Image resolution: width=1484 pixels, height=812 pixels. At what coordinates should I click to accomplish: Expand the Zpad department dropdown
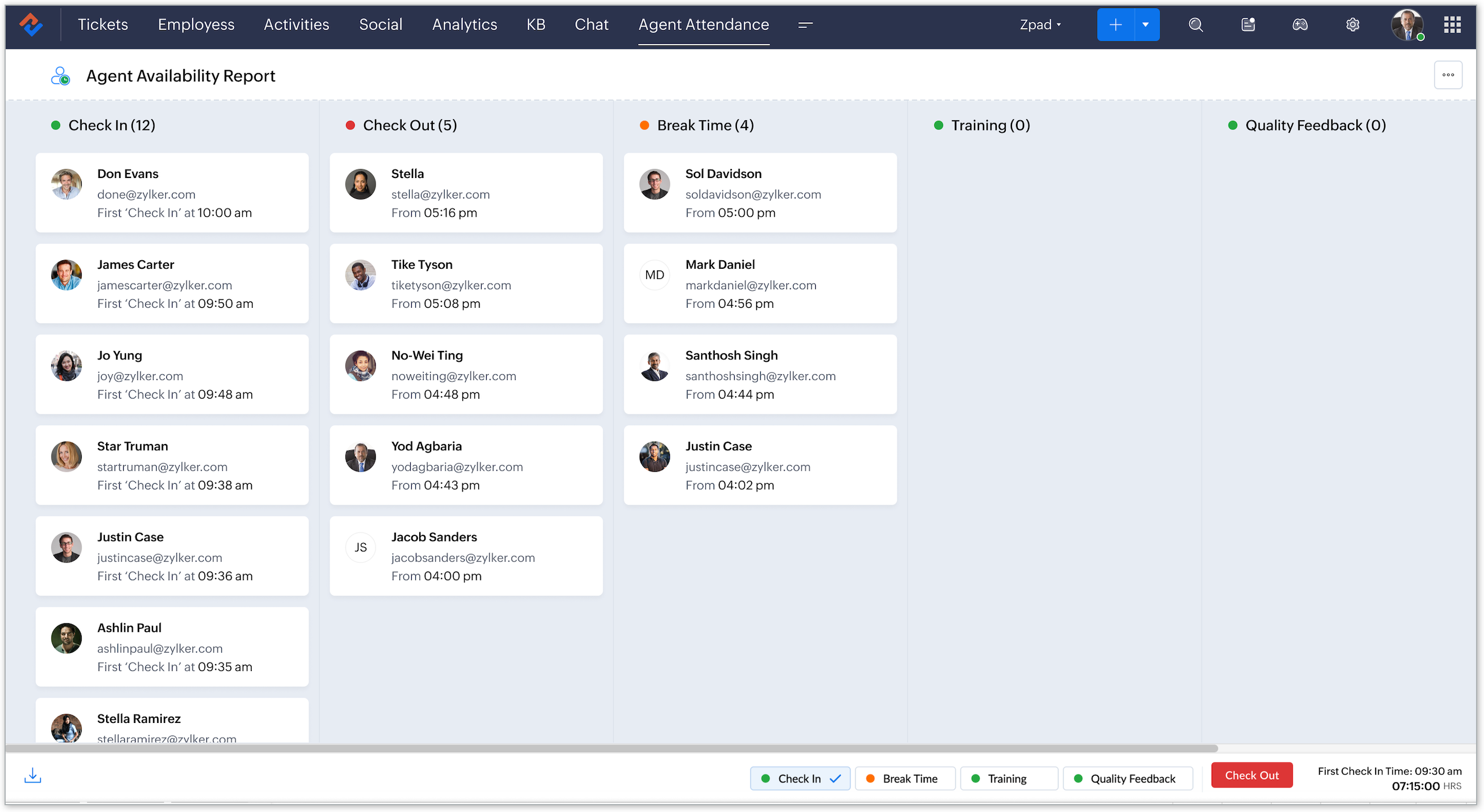point(1040,25)
